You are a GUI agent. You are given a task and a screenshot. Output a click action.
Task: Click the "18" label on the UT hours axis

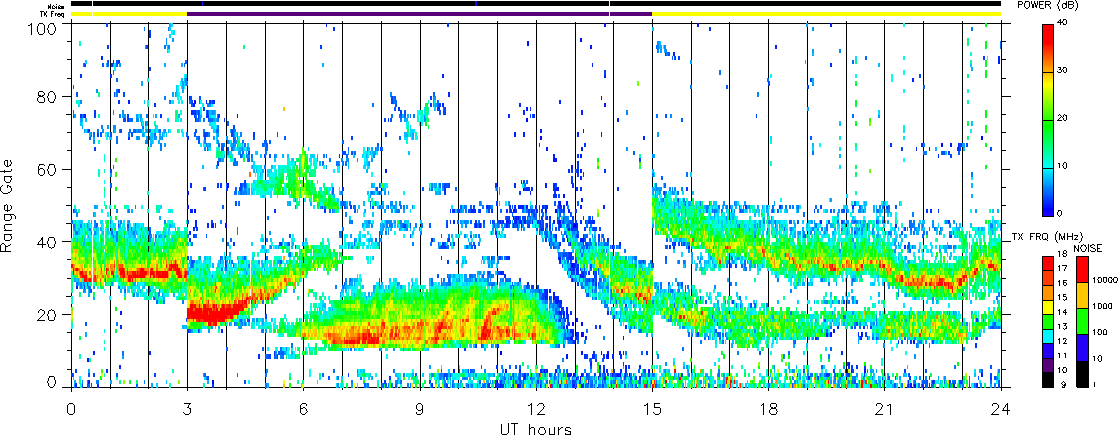click(769, 409)
